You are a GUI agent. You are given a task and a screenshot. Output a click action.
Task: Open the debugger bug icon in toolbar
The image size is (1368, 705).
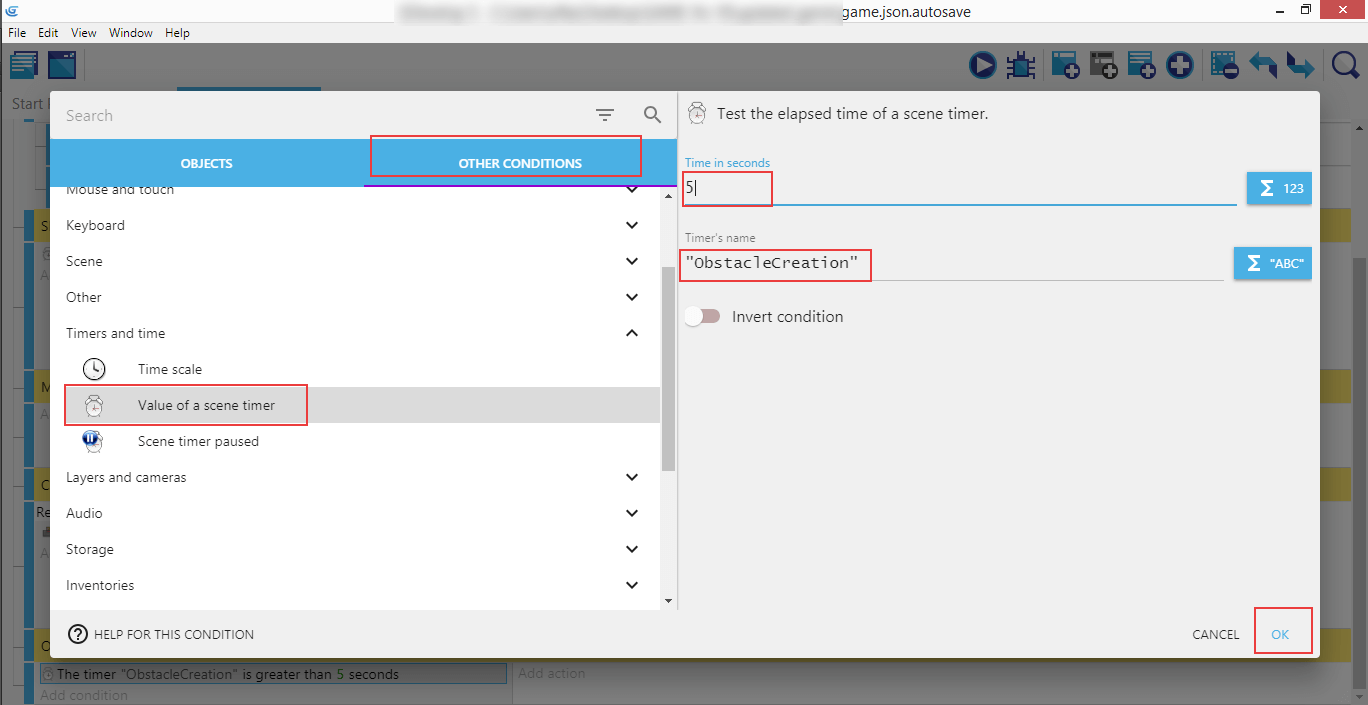click(1020, 66)
